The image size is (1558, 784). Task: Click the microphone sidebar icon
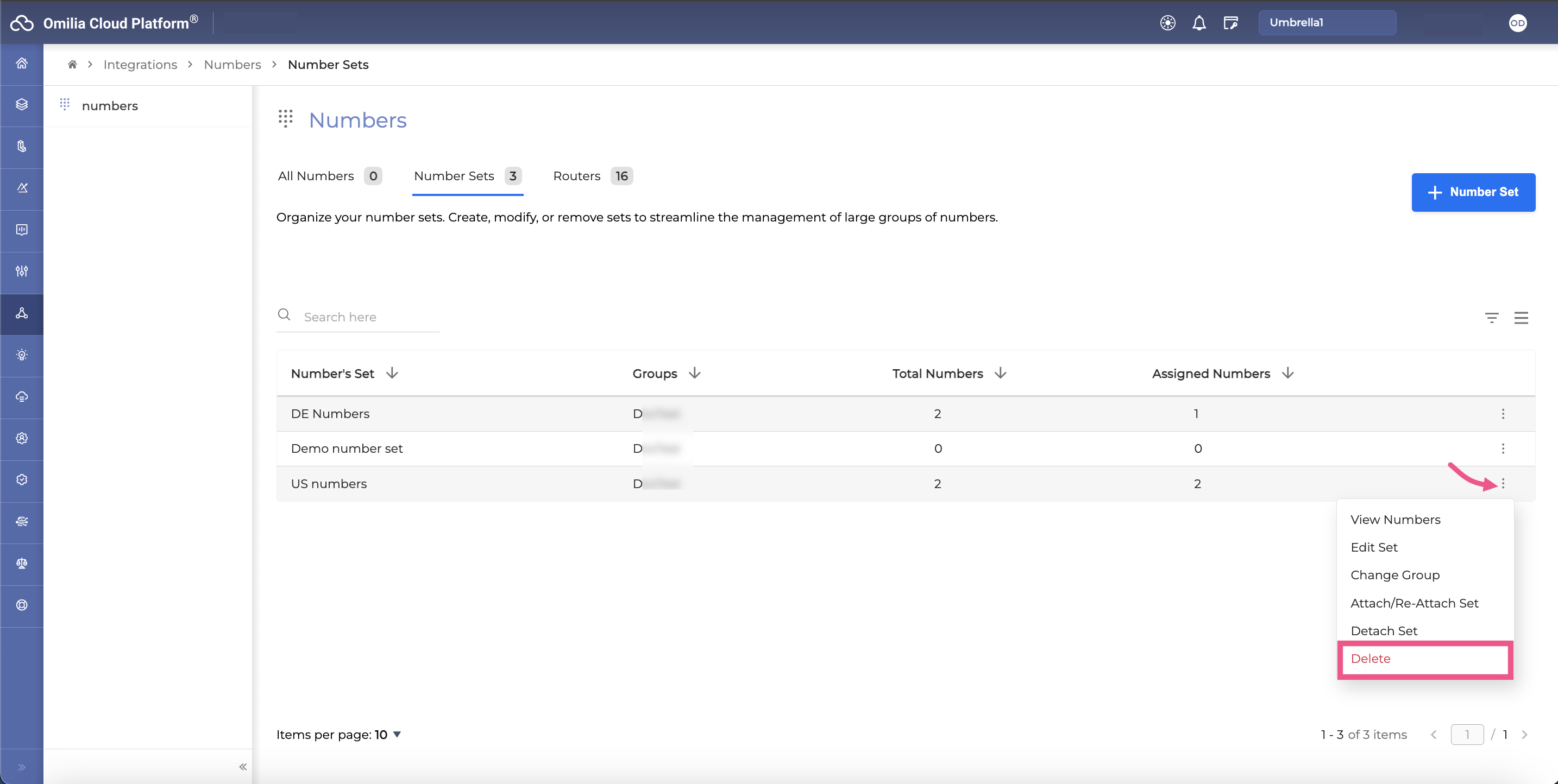coord(22,146)
